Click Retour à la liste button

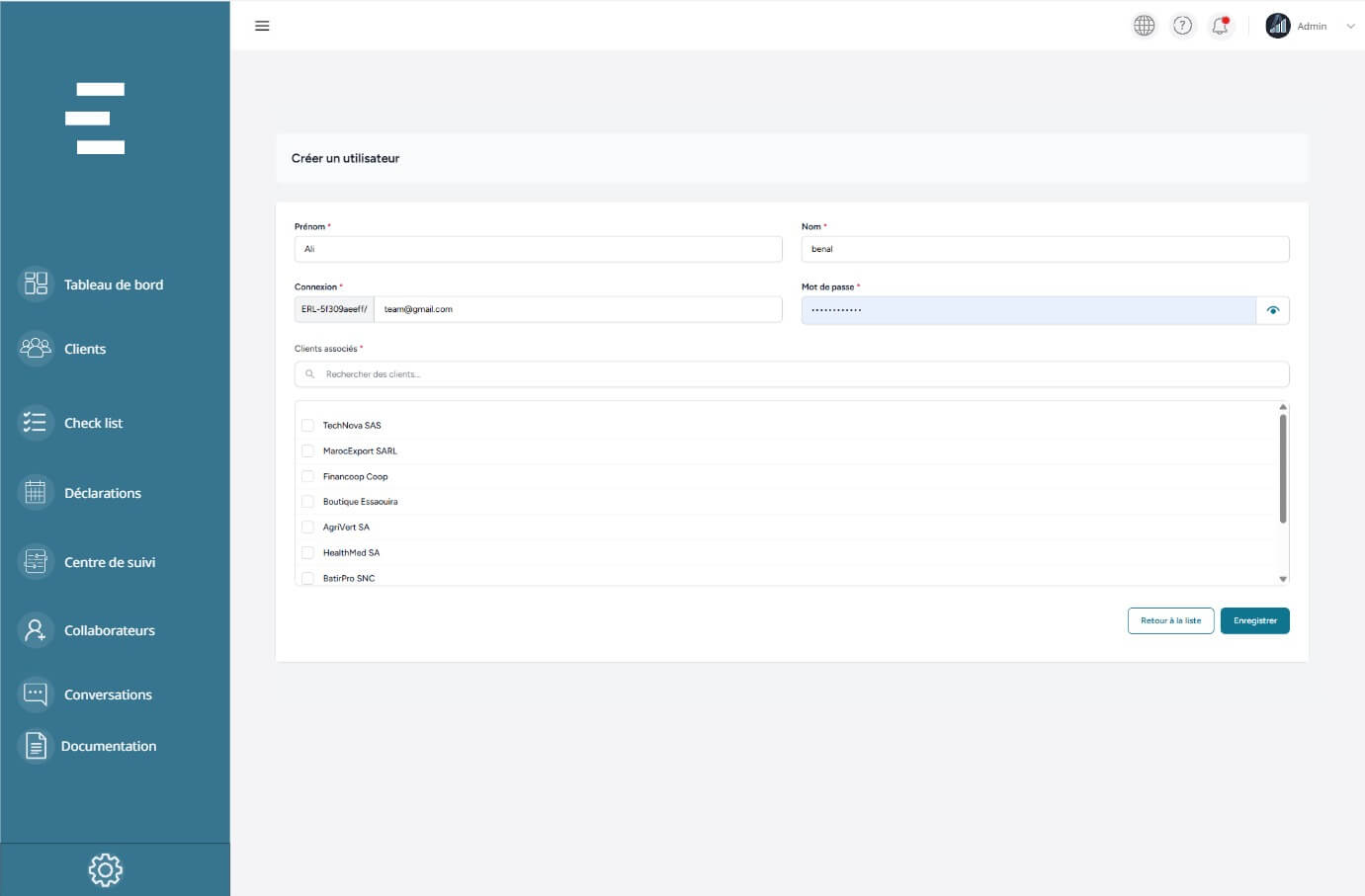[1170, 620]
